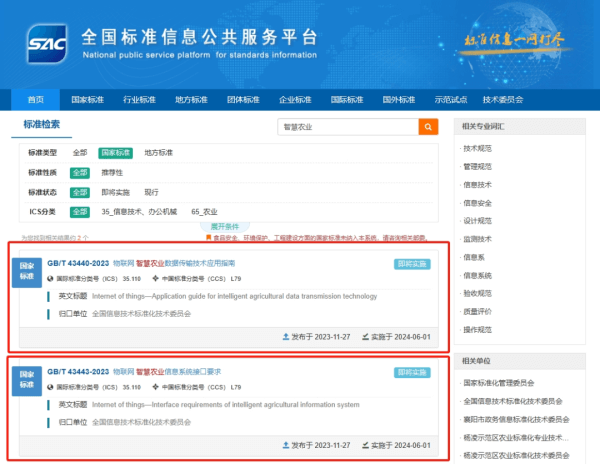Open the 行业标准 navigation item
The image size is (600, 464).
click(x=139, y=99)
